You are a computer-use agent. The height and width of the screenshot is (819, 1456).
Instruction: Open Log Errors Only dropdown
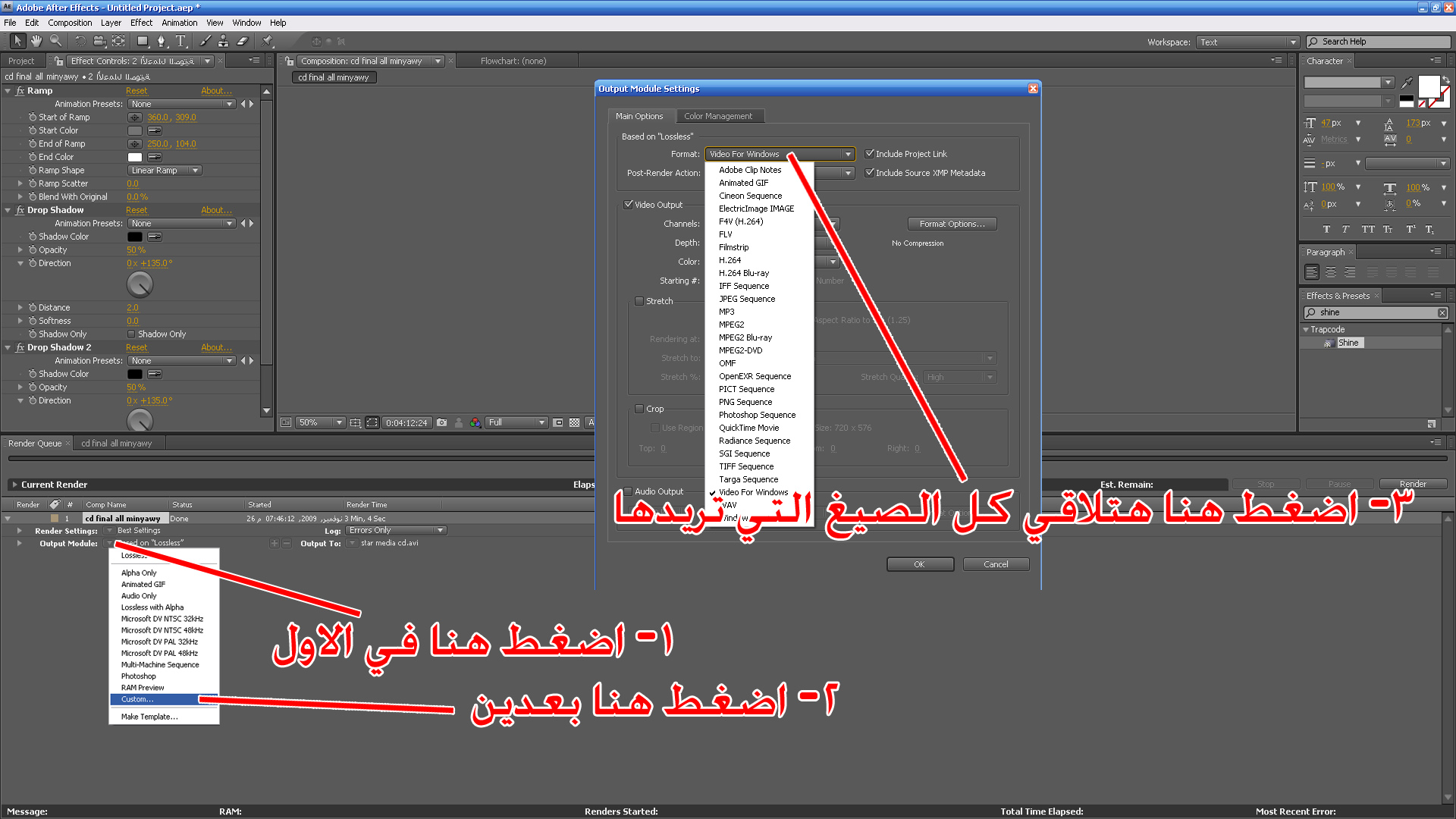[x=396, y=530]
